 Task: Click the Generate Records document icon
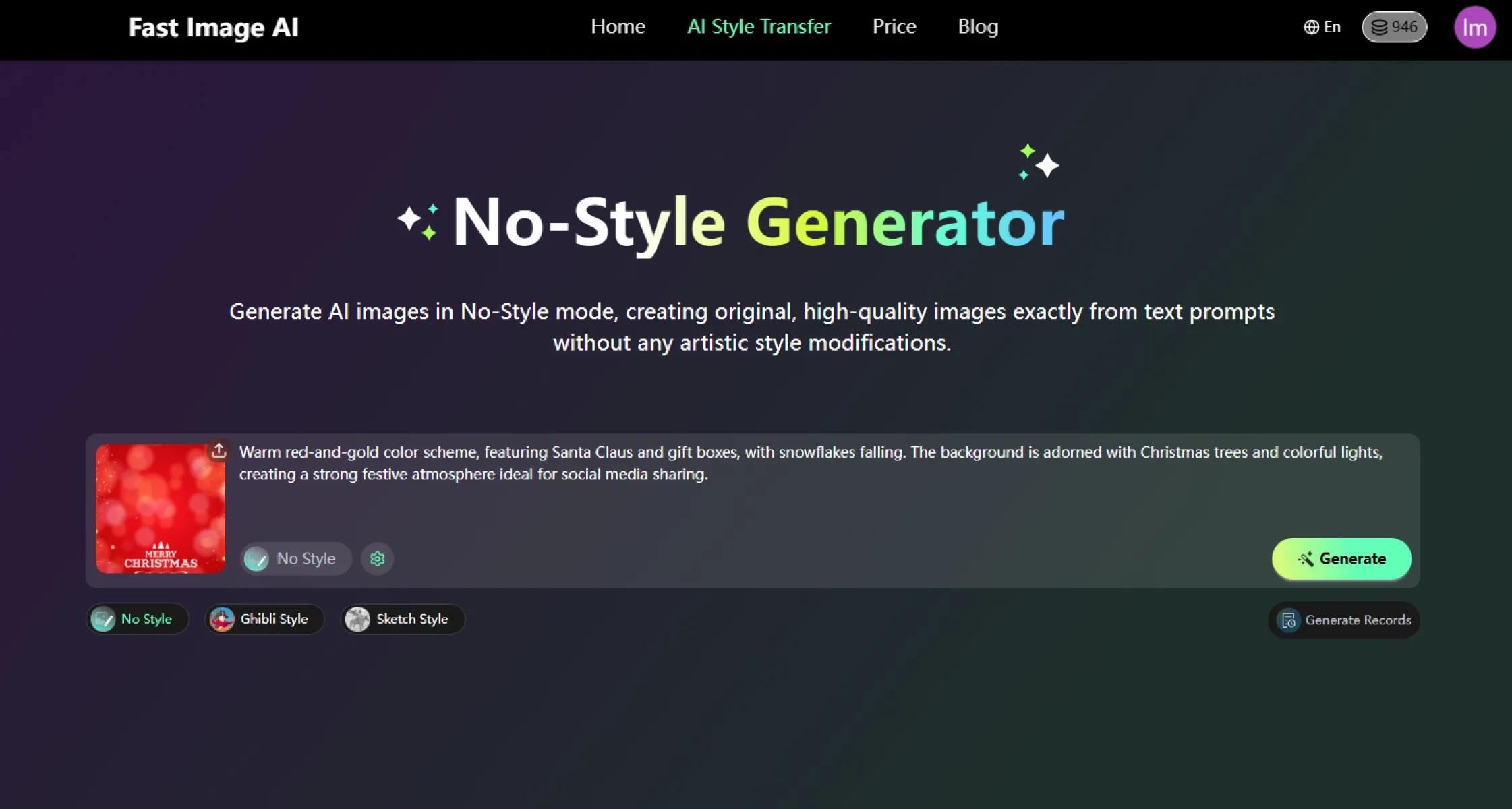click(x=1289, y=620)
